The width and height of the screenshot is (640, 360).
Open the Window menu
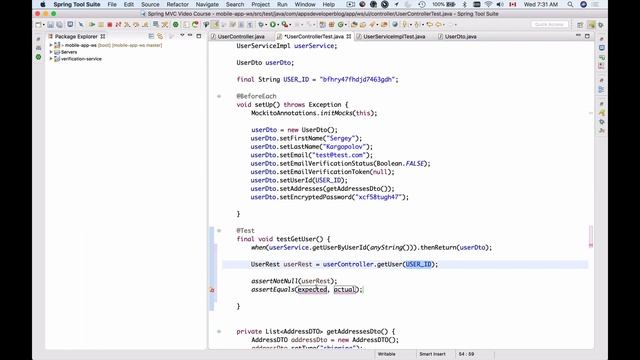(x=305, y=4)
